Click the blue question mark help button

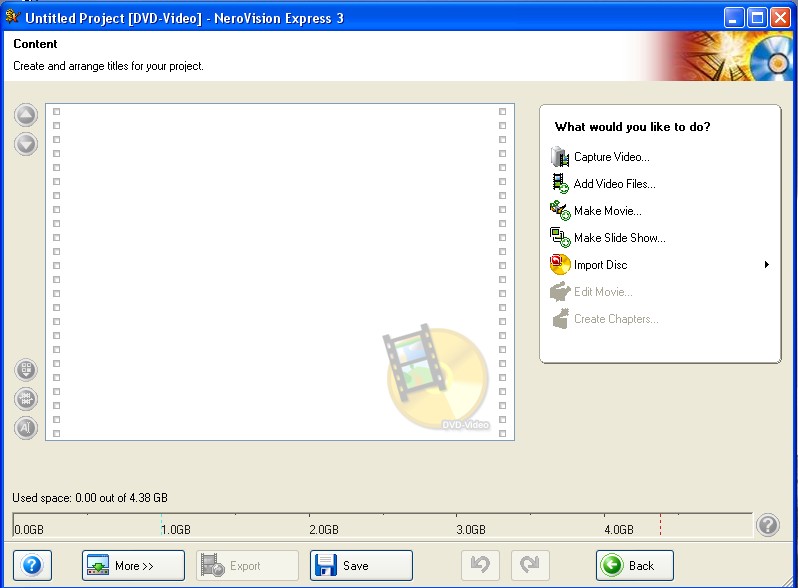pyautogui.click(x=32, y=565)
